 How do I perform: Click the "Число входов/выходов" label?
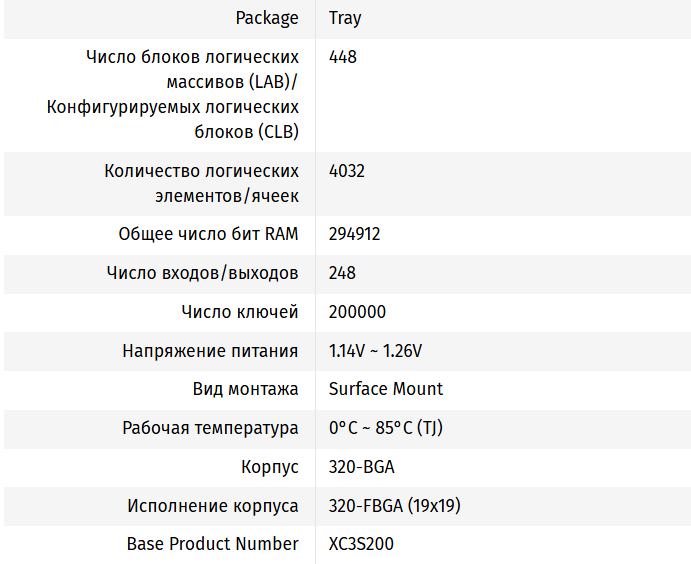[x=202, y=273]
